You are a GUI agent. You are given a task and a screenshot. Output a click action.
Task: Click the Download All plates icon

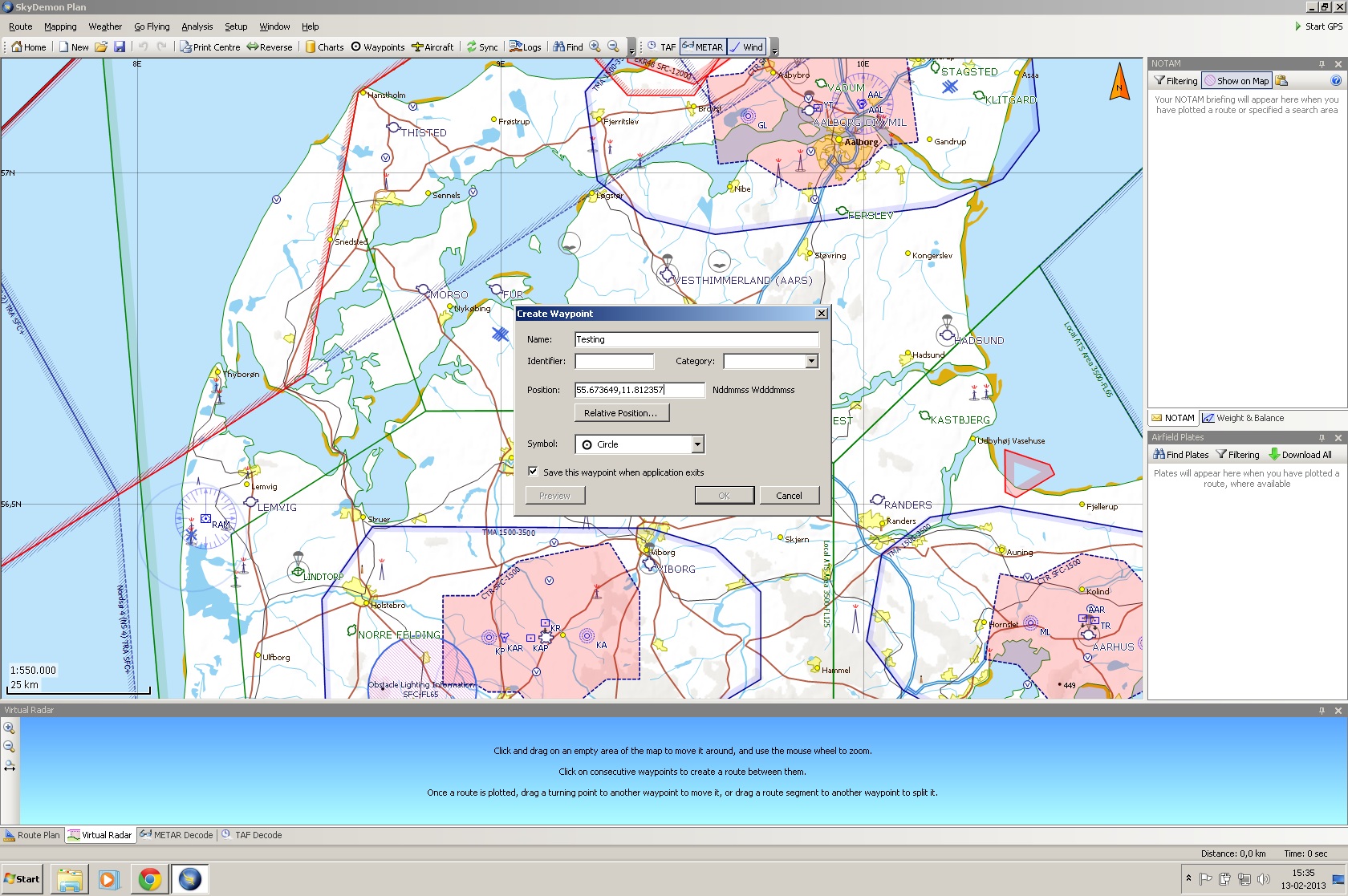point(1273,455)
